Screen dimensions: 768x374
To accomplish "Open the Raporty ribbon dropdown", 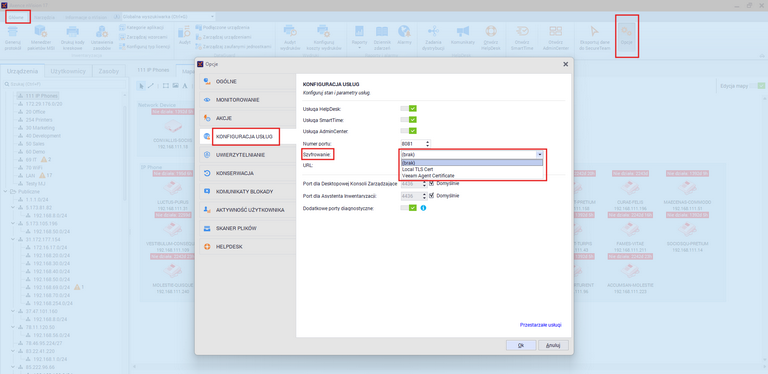I will click(x=359, y=37).
